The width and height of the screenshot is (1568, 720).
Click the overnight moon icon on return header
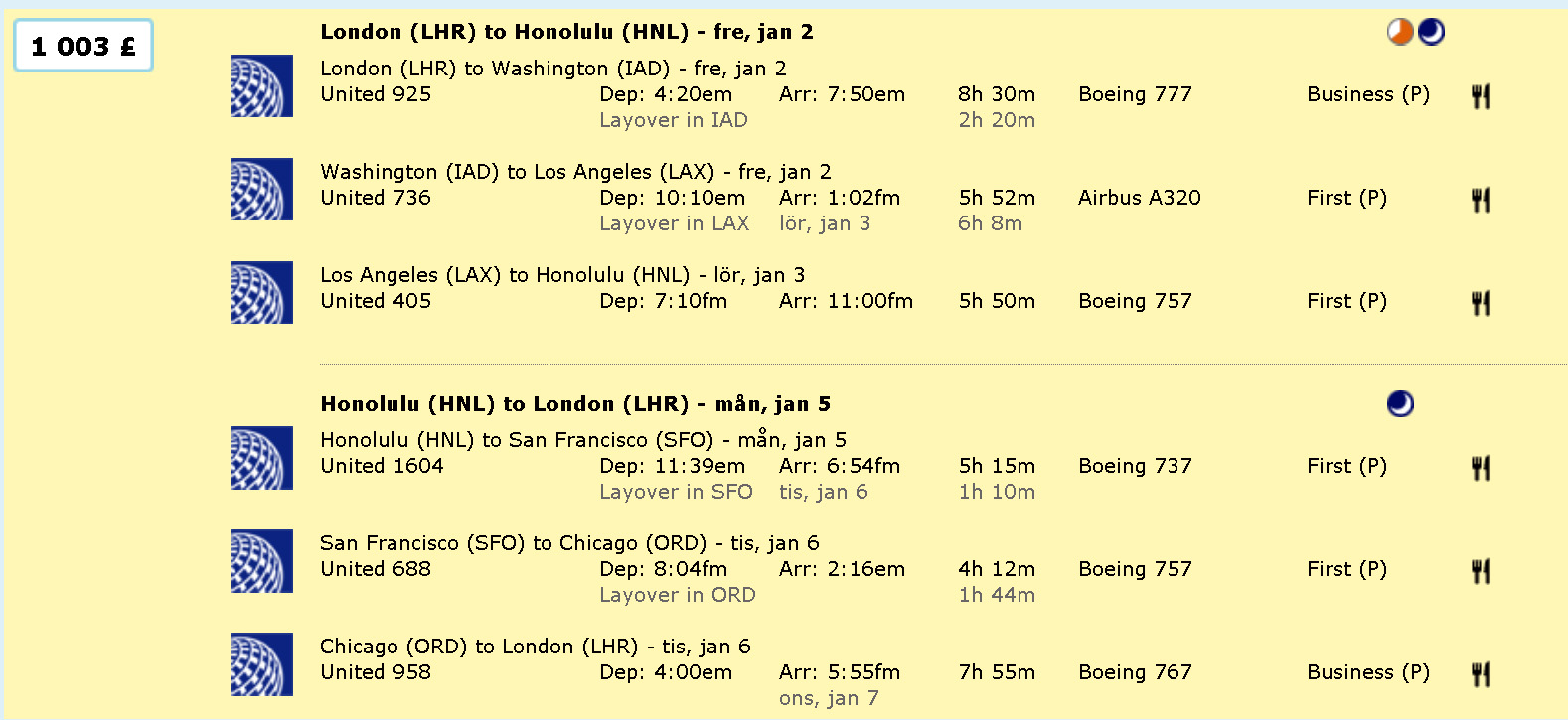(1400, 403)
